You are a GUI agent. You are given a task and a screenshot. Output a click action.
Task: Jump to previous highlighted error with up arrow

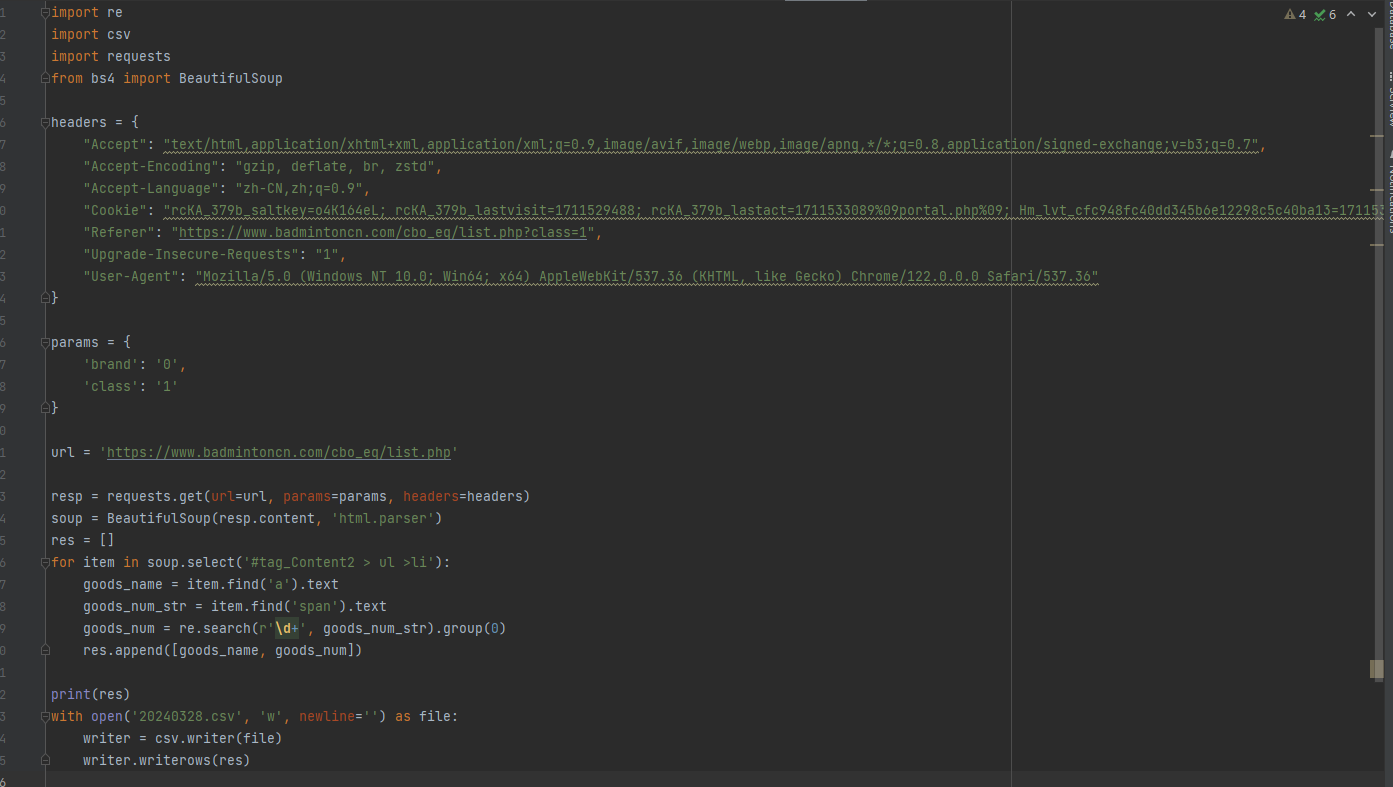(x=1351, y=14)
